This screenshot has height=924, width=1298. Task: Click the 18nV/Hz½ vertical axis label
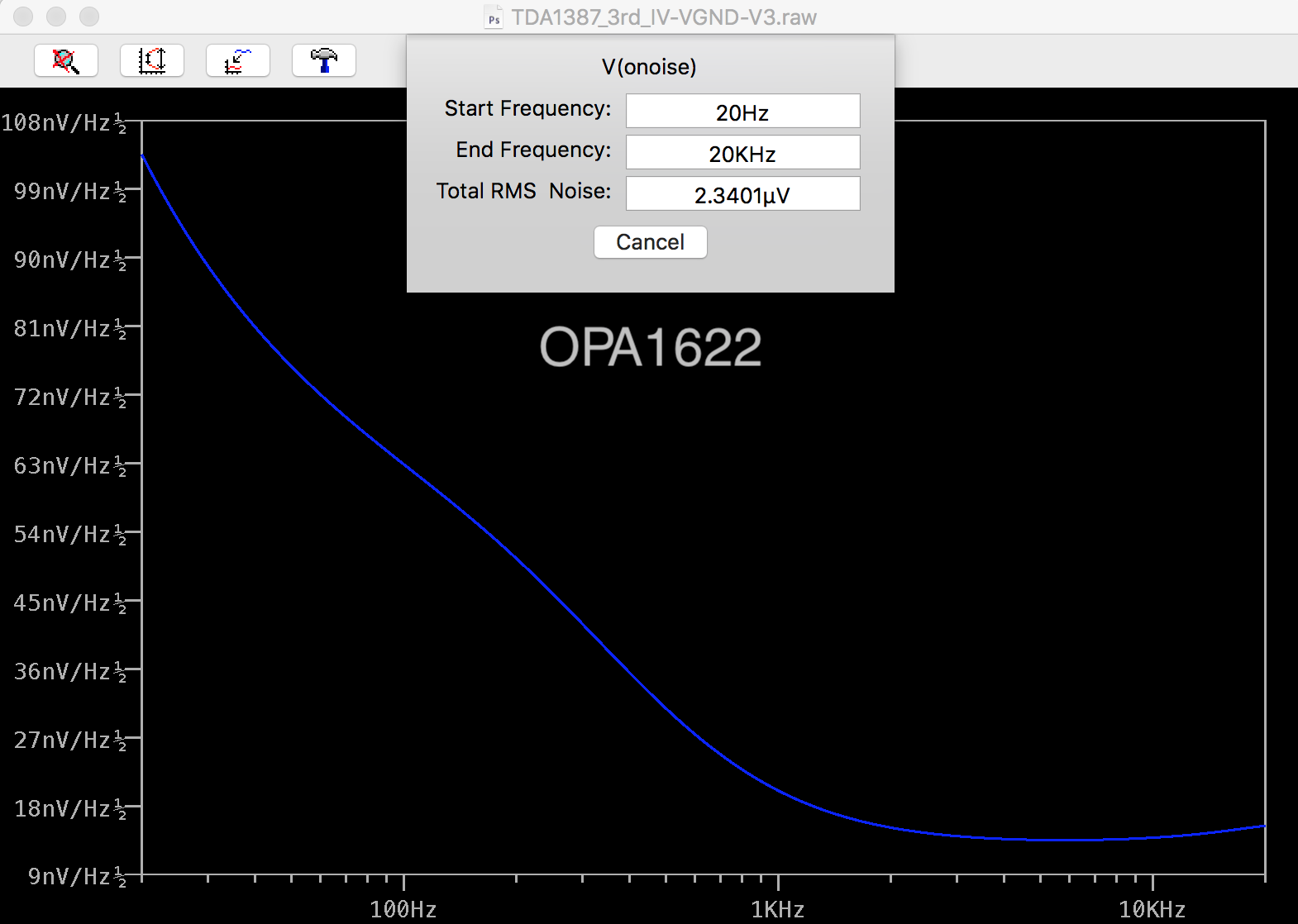(70, 809)
